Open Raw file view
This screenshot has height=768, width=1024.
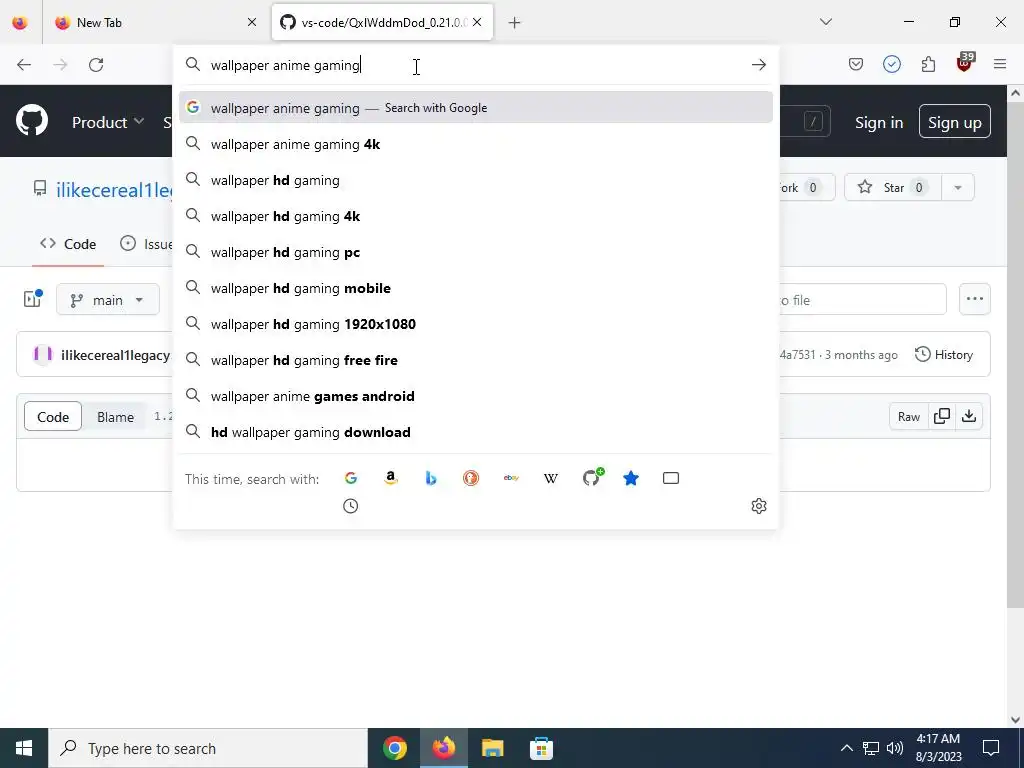point(908,417)
